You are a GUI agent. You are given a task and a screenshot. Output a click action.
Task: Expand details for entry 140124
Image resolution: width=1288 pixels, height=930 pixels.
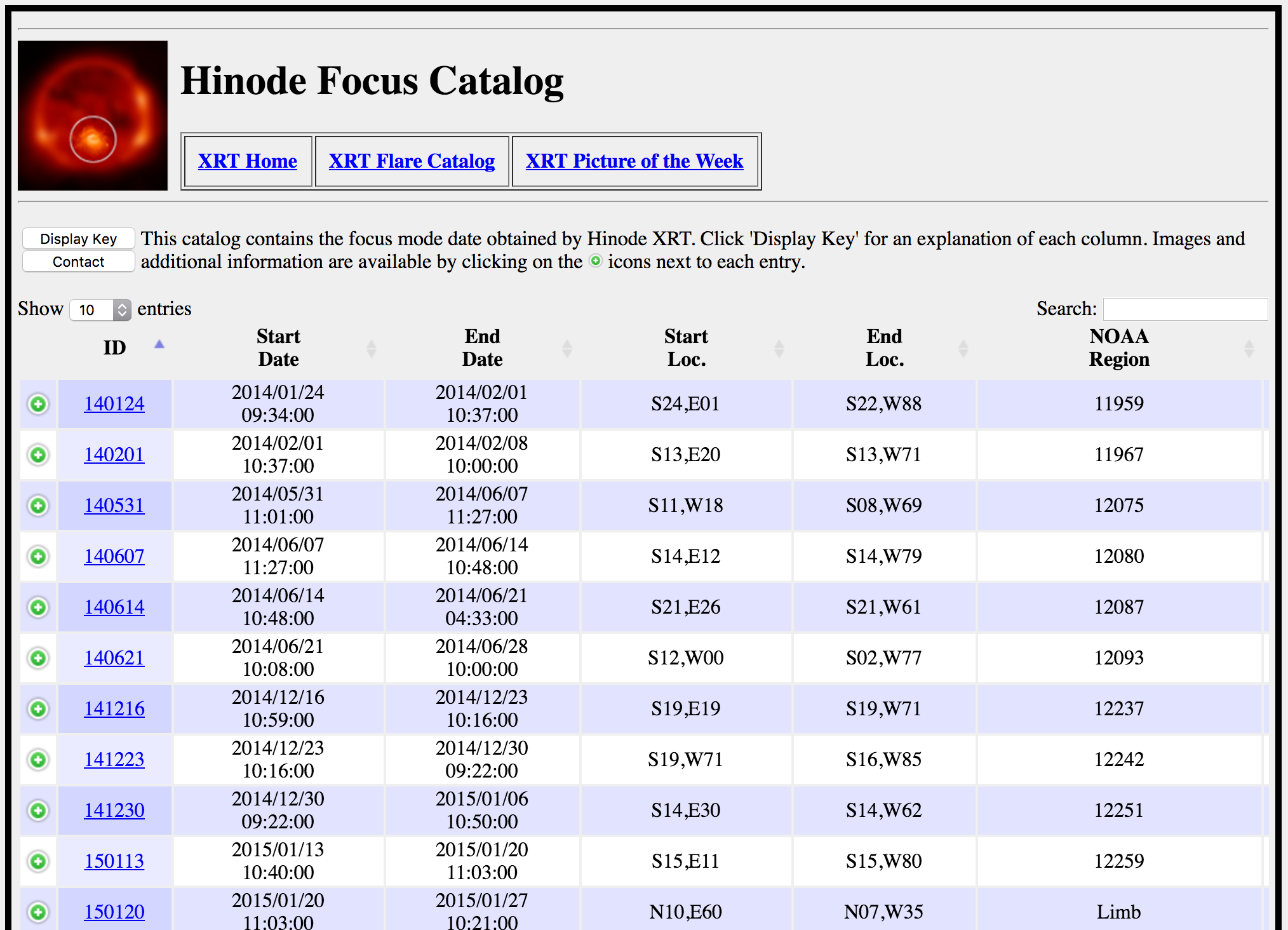(x=38, y=404)
